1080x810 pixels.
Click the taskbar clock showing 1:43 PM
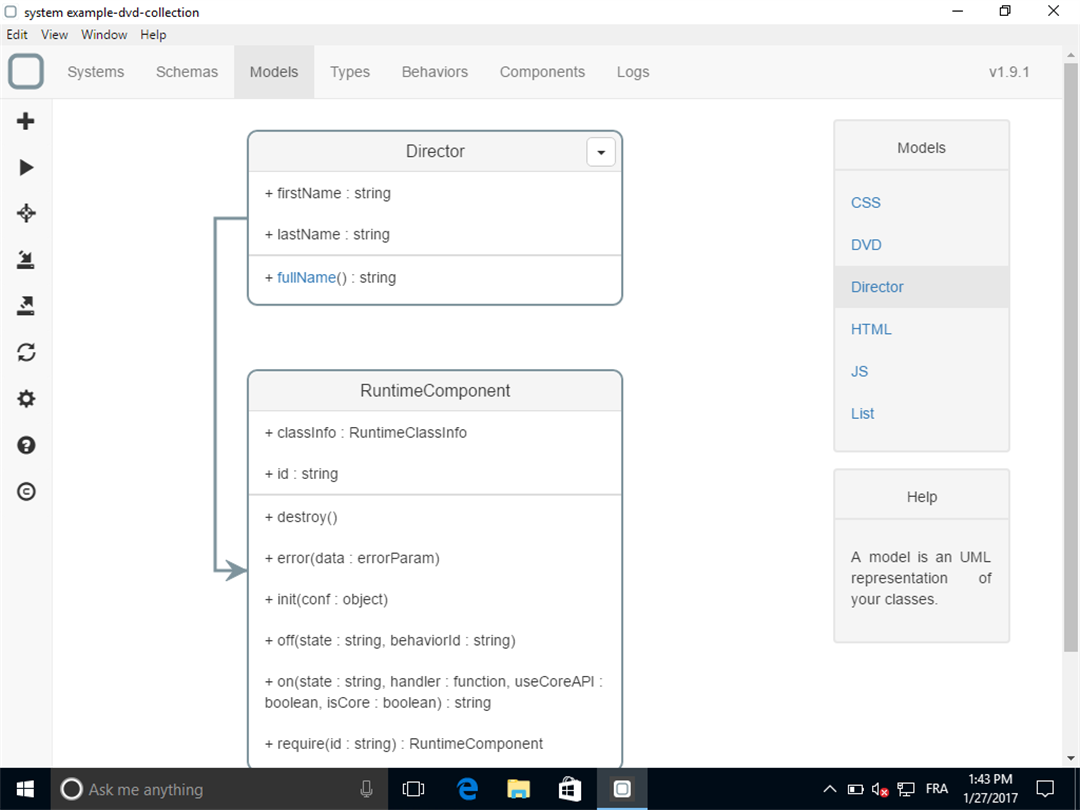(x=990, y=789)
